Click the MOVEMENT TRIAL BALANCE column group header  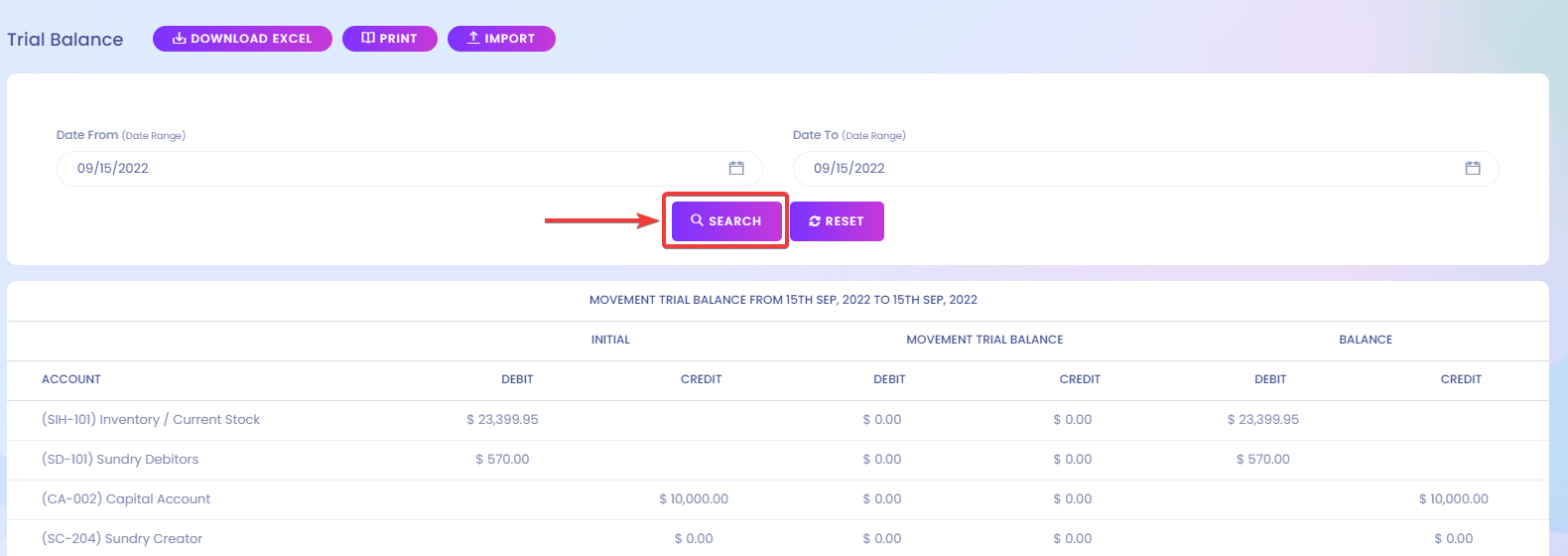(984, 340)
